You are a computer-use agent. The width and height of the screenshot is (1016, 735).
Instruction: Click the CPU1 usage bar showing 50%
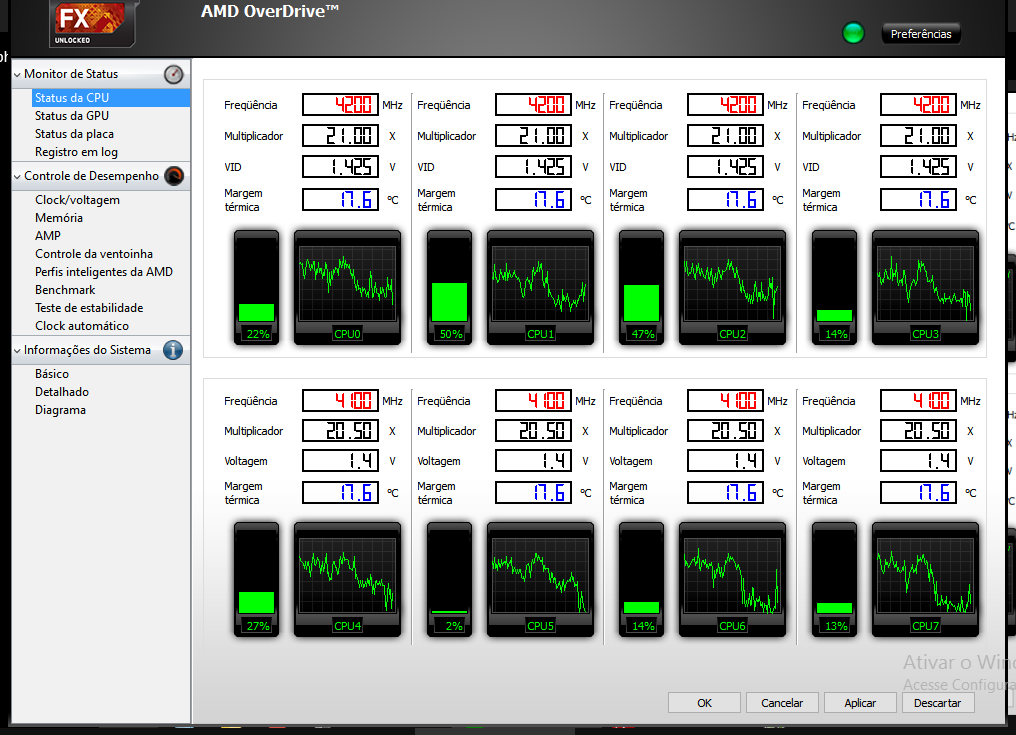pos(450,287)
